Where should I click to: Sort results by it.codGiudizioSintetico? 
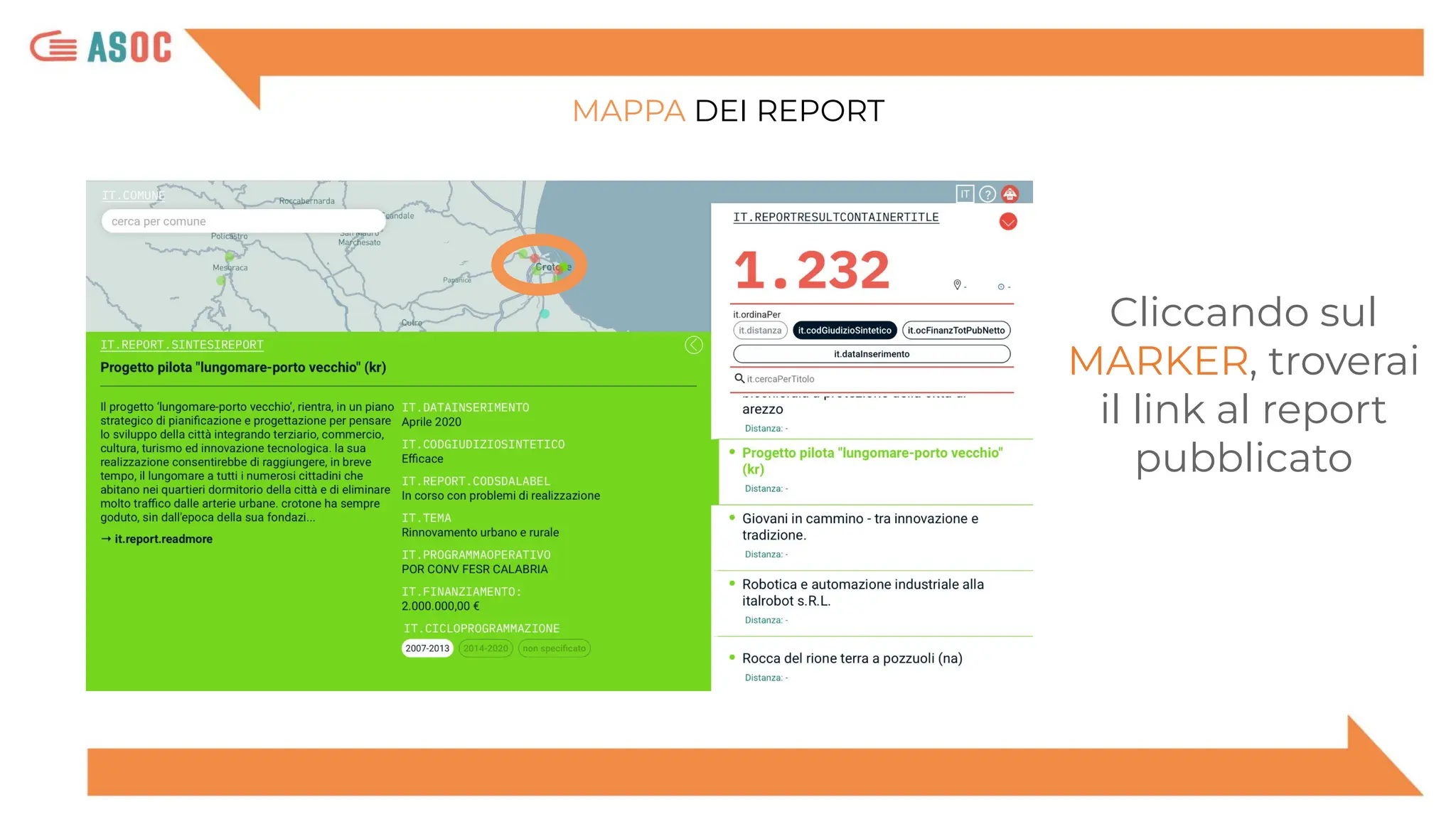pyautogui.click(x=845, y=331)
